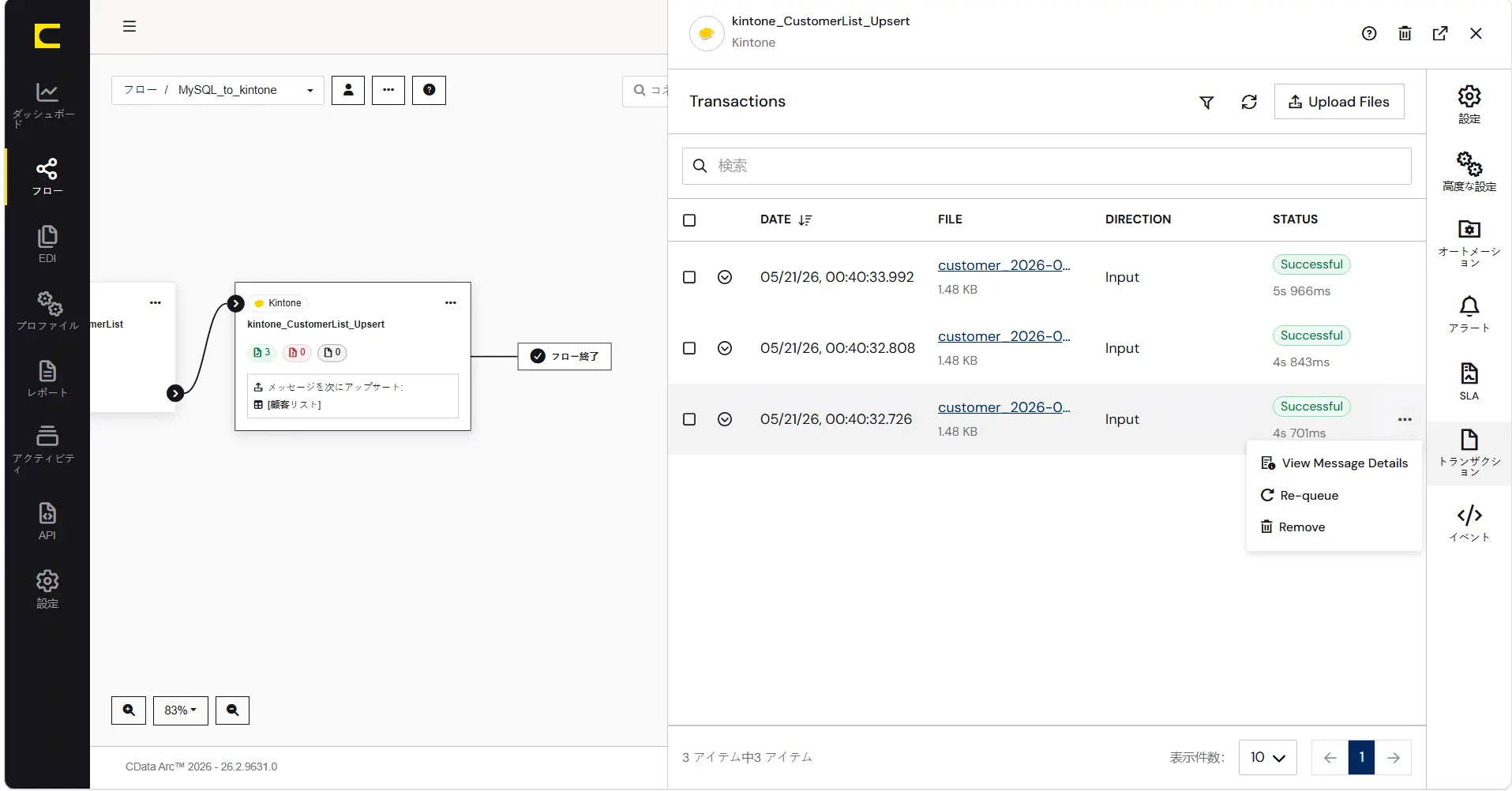Image resolution: width=1512 pixels, height=791 pixels.
Task: Delete the kintone_CustomerList_Upsert connector
Action: pos(1405,33)
